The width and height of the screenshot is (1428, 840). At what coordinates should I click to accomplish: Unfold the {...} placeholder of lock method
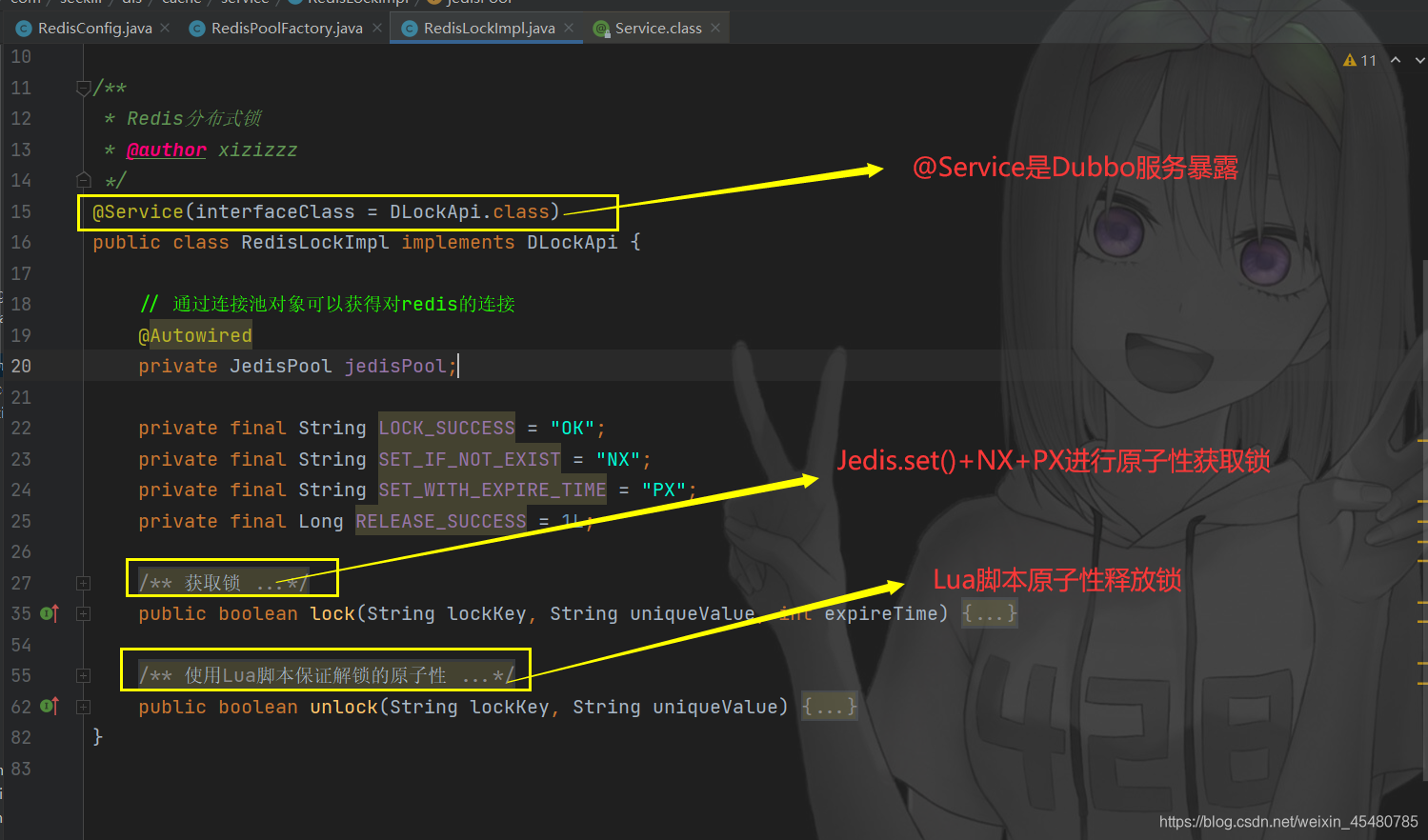point(990,613)
